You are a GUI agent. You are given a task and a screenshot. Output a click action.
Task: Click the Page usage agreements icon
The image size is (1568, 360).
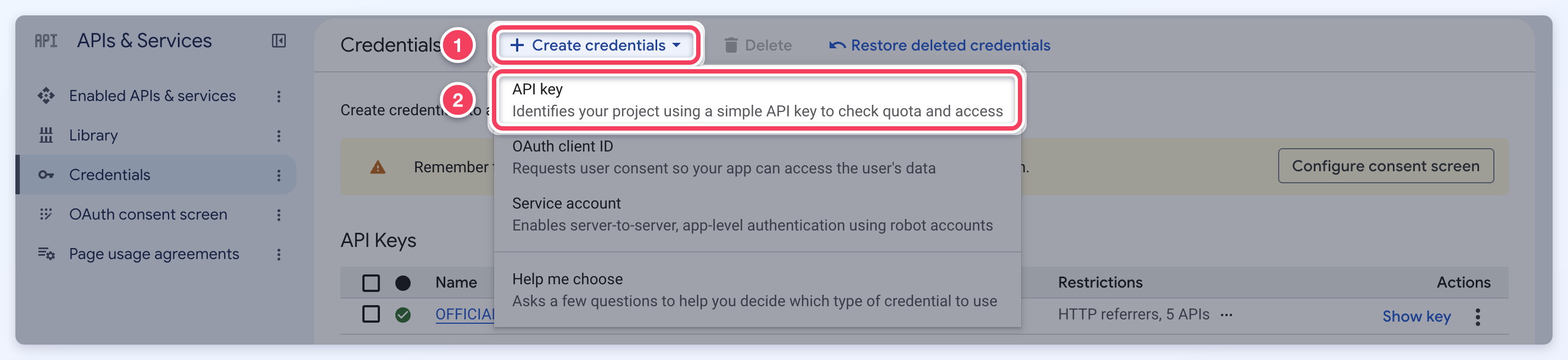tap(46, 254)
